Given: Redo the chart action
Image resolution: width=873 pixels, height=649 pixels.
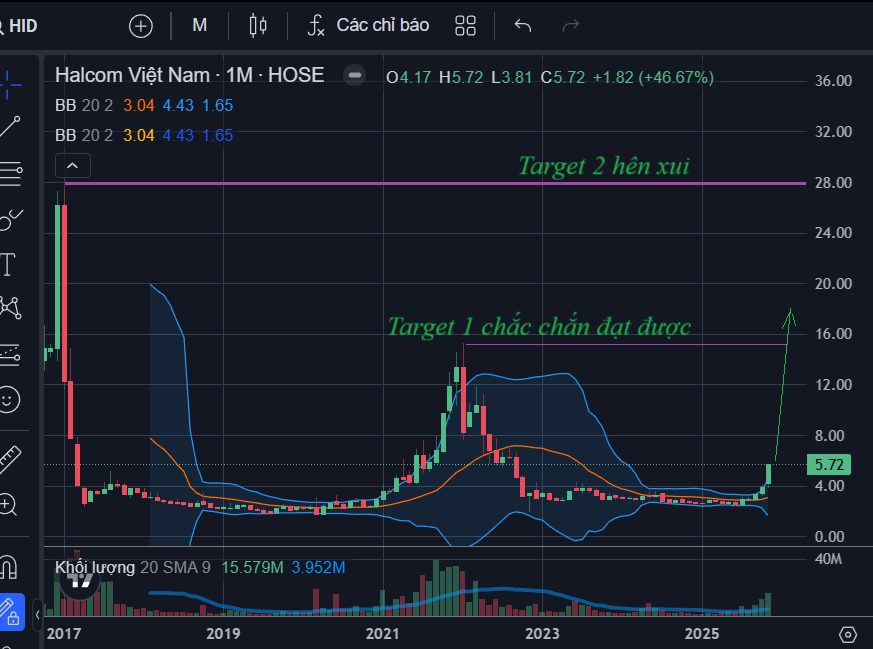Looking at the screenshot, I should [x=571, y=26].
